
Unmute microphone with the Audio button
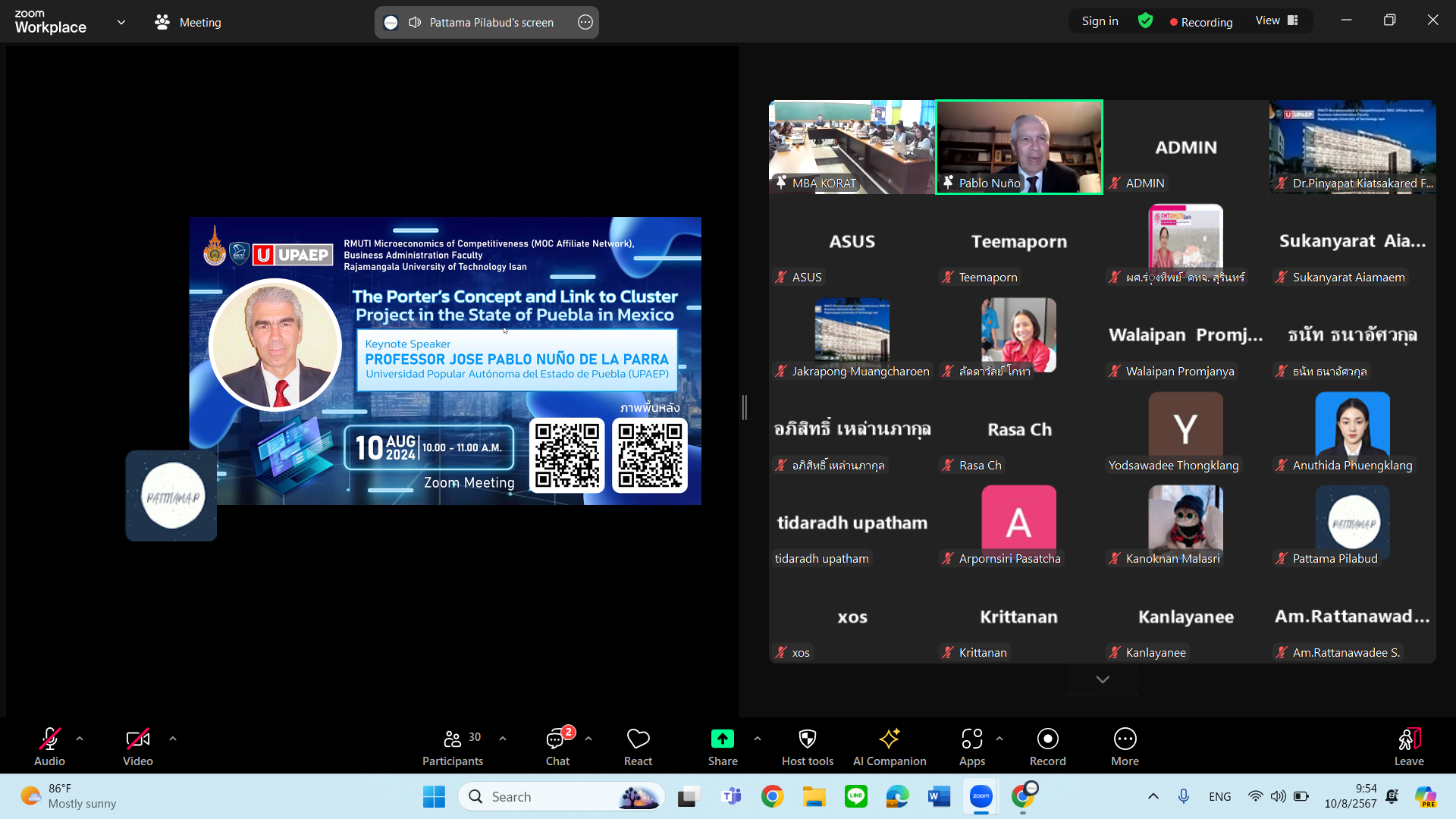(49, 747)
